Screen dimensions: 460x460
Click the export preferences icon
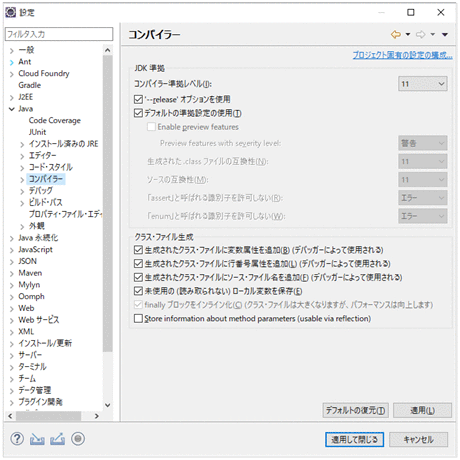[x=57, y=439]
